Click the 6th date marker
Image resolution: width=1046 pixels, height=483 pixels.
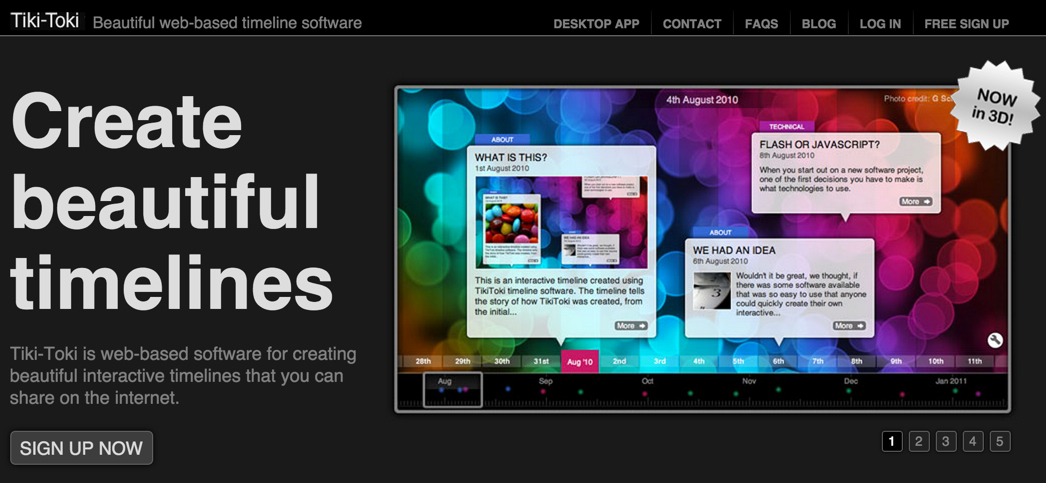[778, 361]
